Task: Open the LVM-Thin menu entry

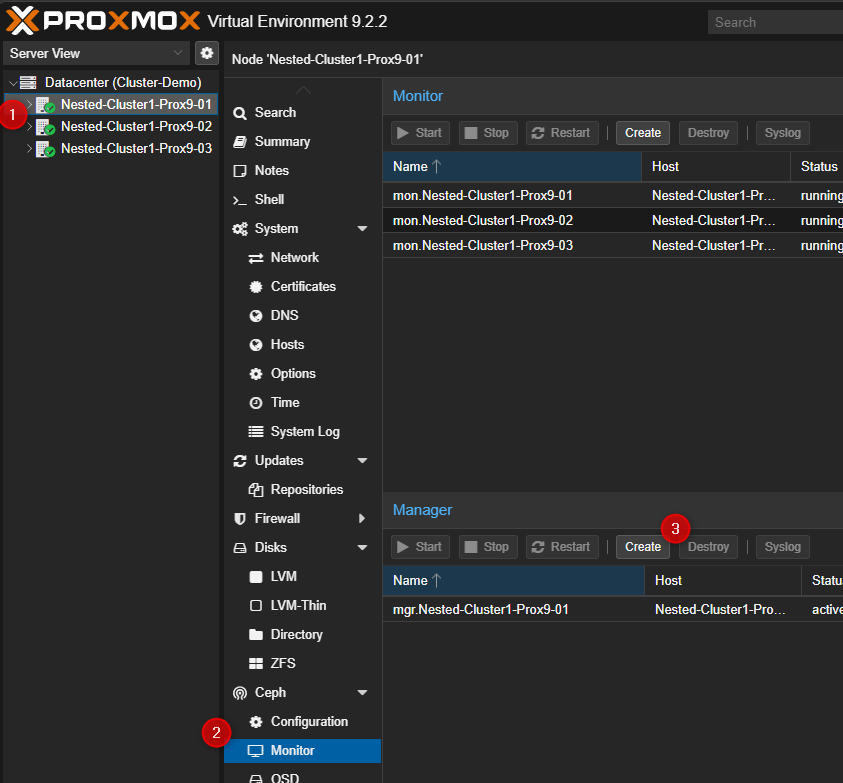Action: coord(303,606)
